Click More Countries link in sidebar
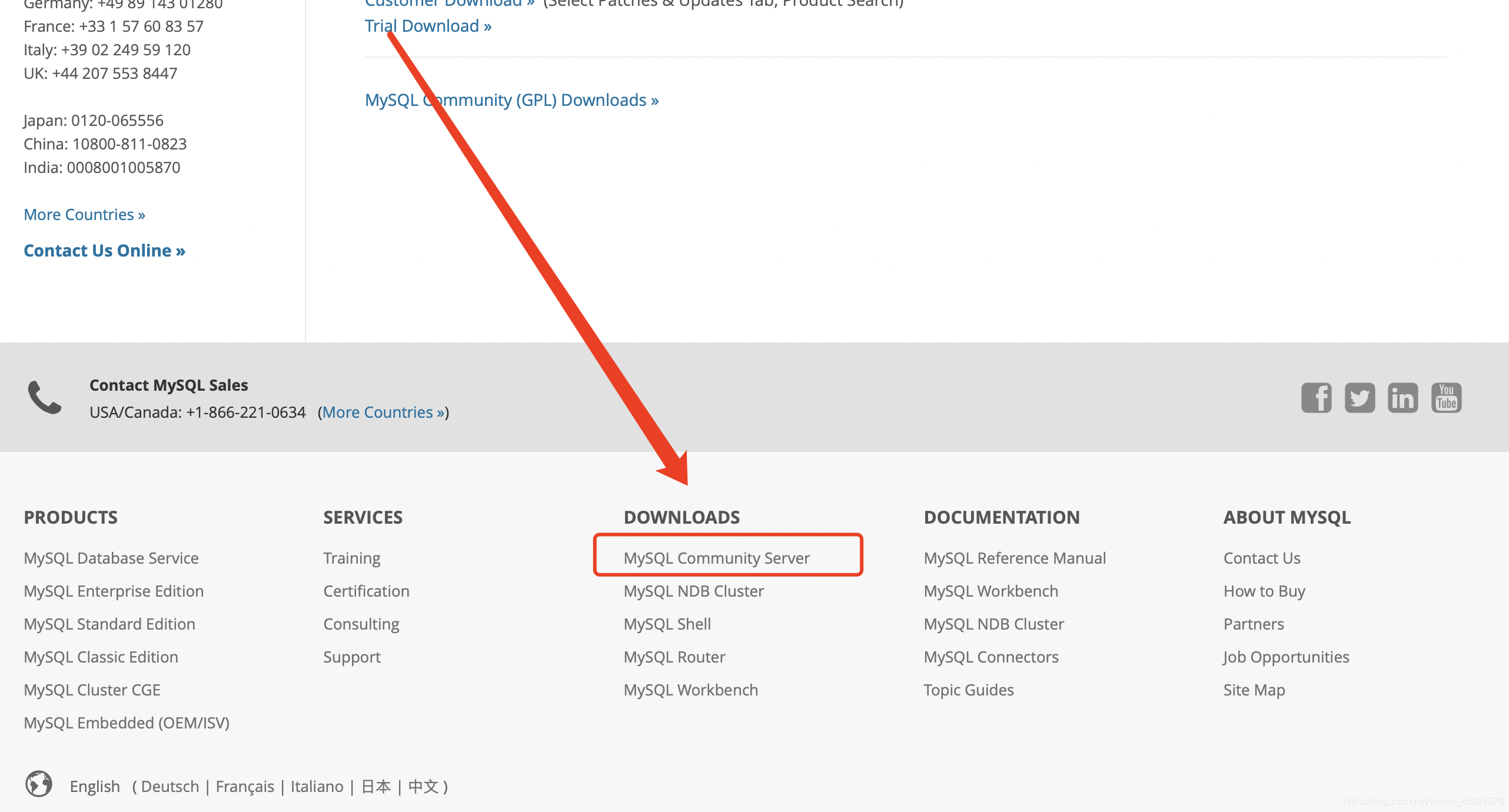 coord(84,215)
